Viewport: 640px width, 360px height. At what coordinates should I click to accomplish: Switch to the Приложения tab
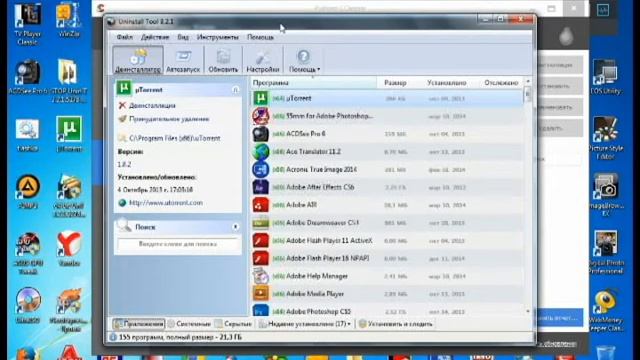[x=139, y=324]
